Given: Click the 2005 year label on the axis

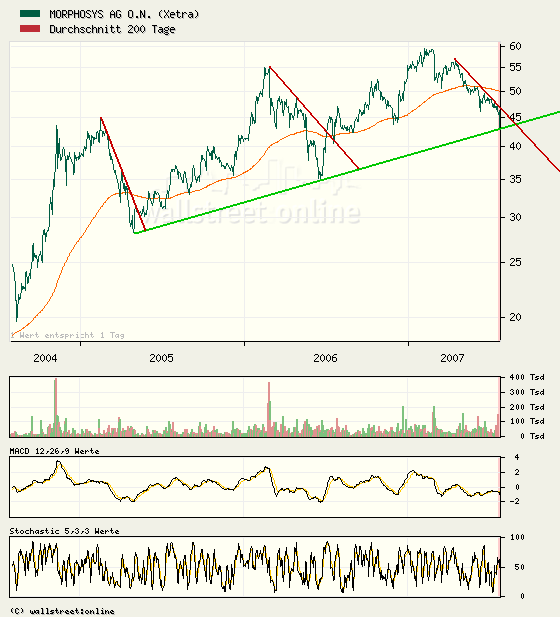Looking at the screenshot, I should click(x=161, y=358).
